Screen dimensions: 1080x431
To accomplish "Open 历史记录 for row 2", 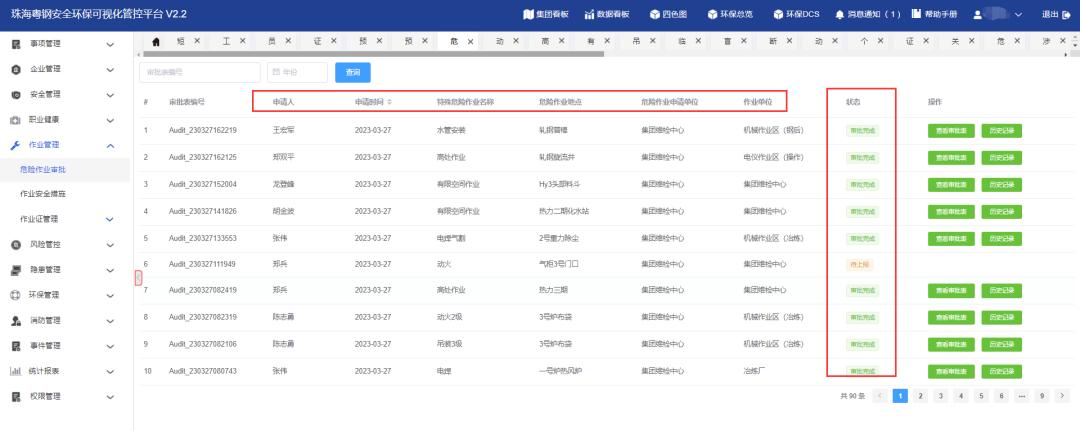I will (x=1001, y=157).
